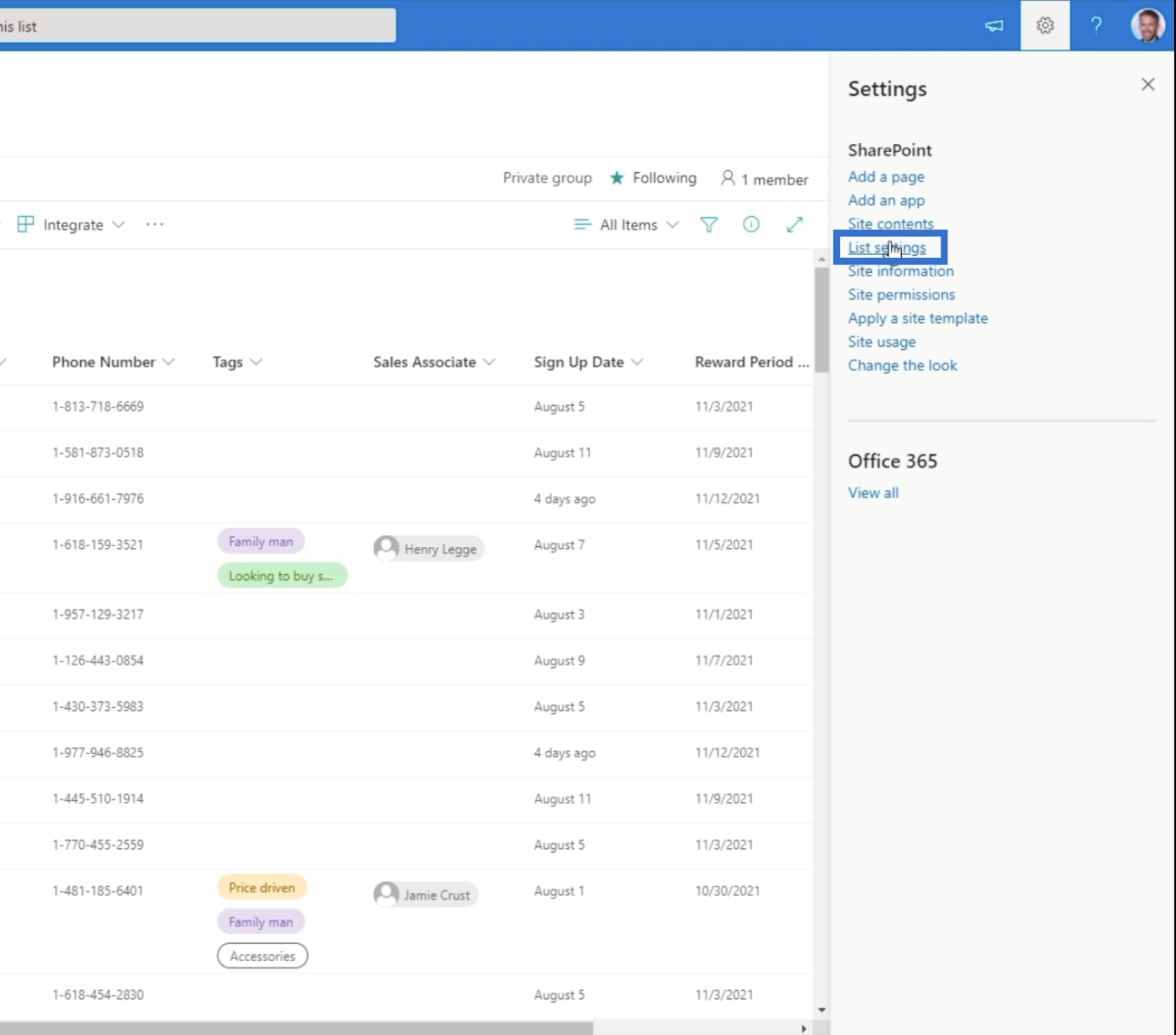Open the All Items view dropdown
1176x1035 pixels.
tap(627, 224)
